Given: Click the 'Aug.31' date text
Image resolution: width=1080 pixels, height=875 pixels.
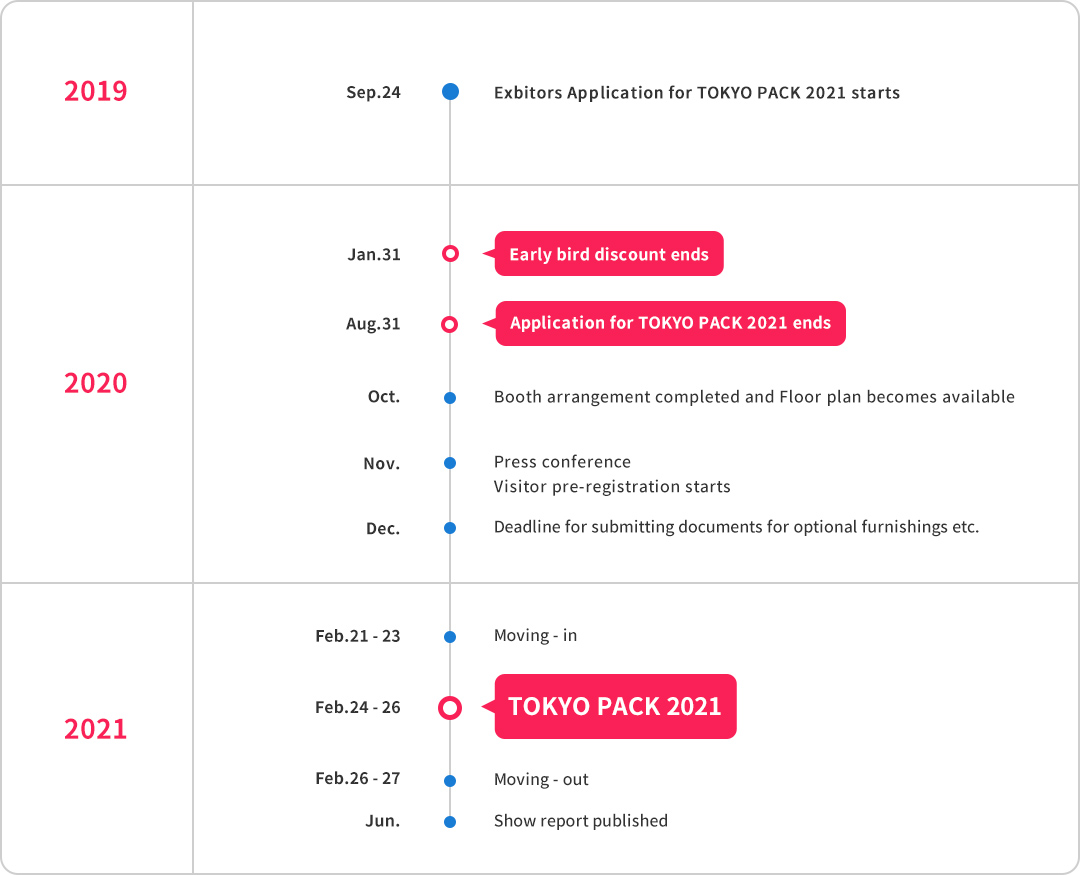Looking at the screenshot, I should pos(373,324).
